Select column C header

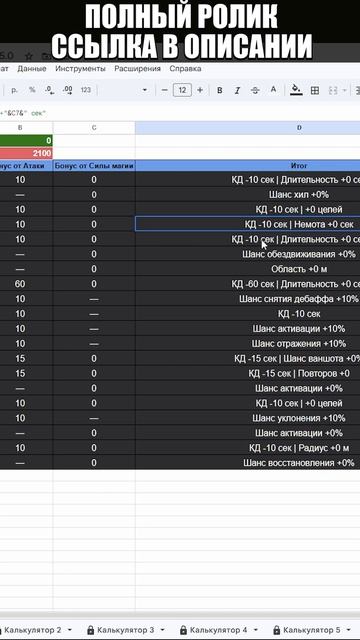pos(94,128)
